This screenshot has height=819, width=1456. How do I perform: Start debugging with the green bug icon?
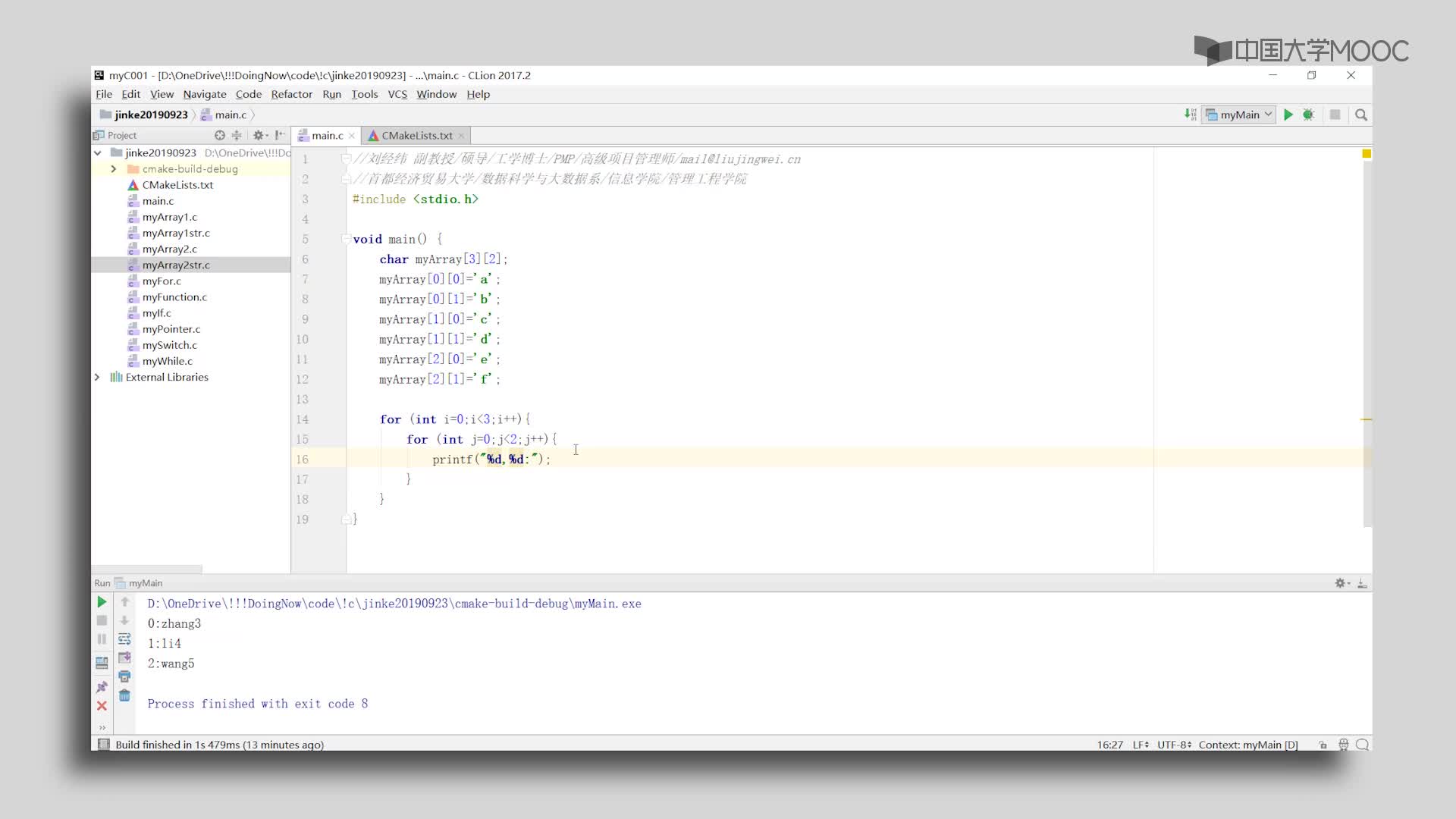(1308, 115)
